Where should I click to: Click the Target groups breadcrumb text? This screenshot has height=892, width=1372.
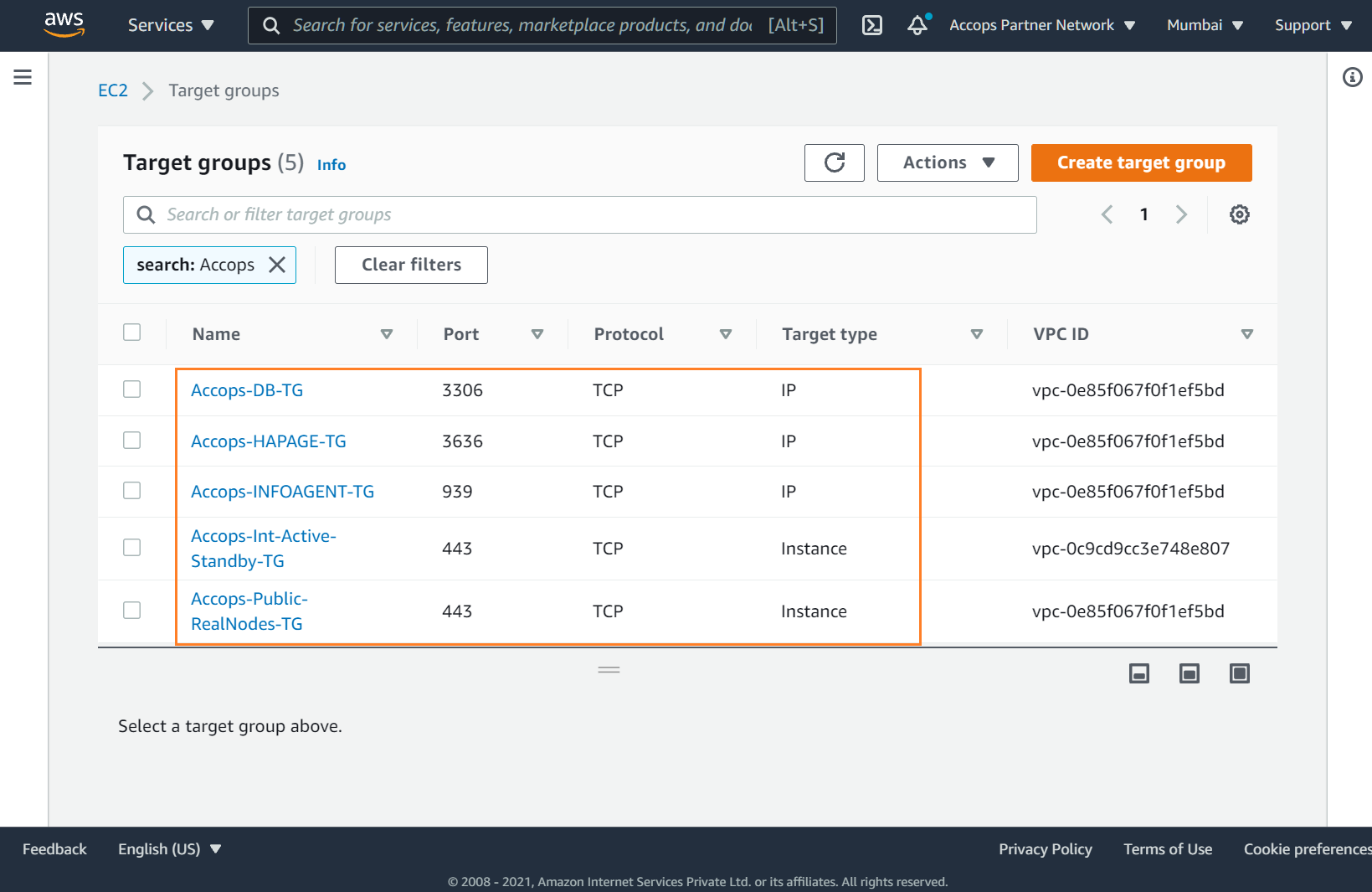click(x=224, y=90)
